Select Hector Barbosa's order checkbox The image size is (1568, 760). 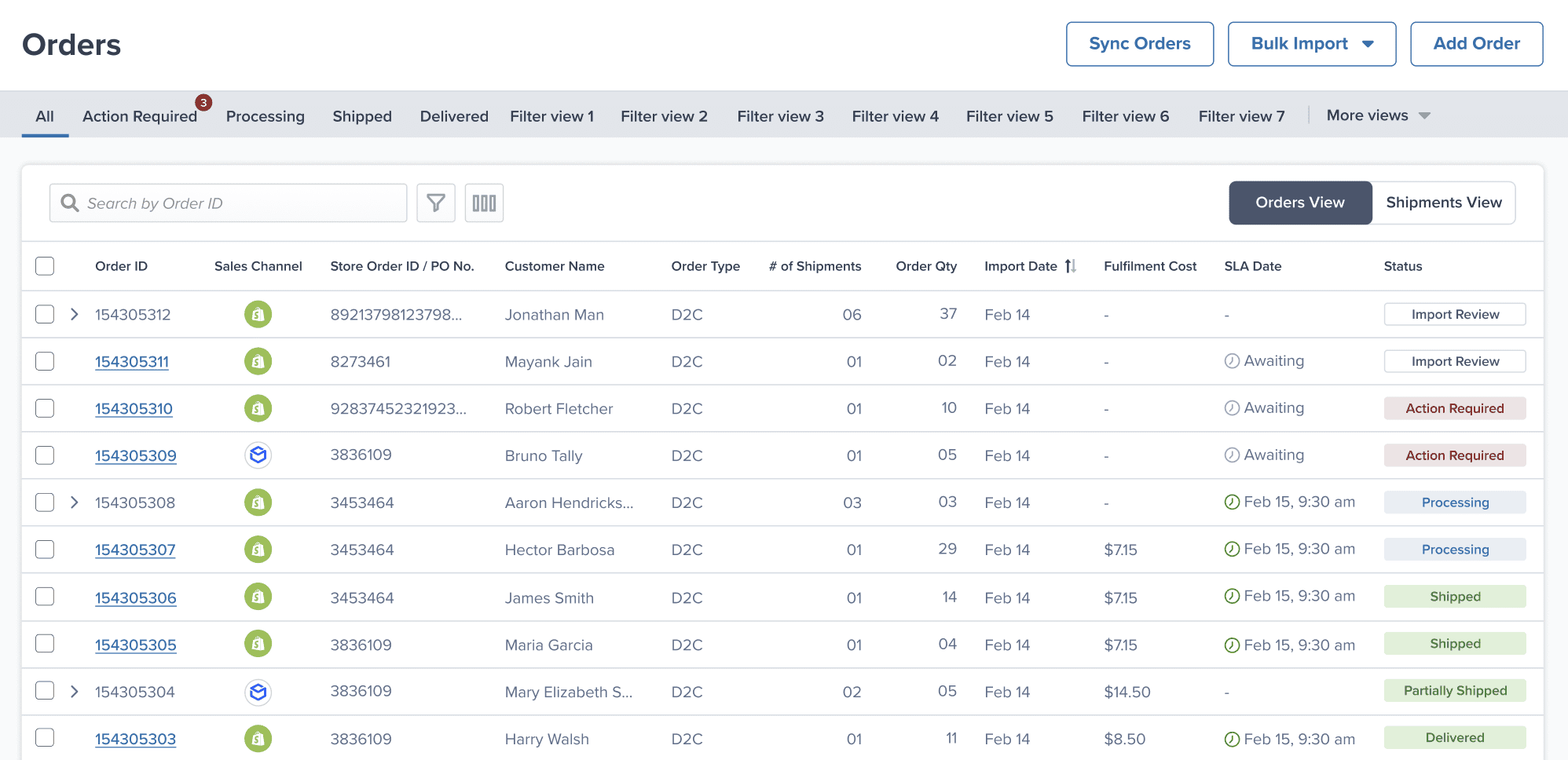point(45,550)
